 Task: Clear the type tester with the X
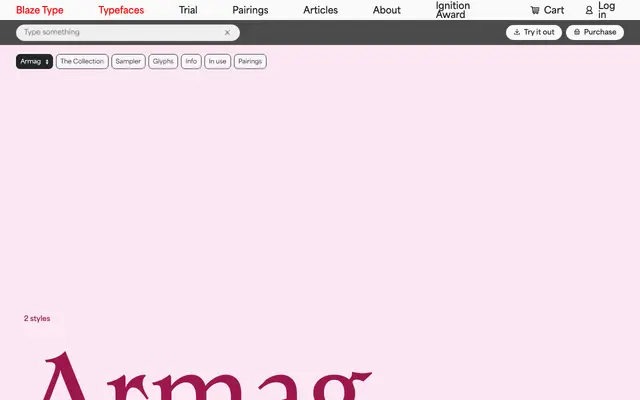click(x=227, y=33)
